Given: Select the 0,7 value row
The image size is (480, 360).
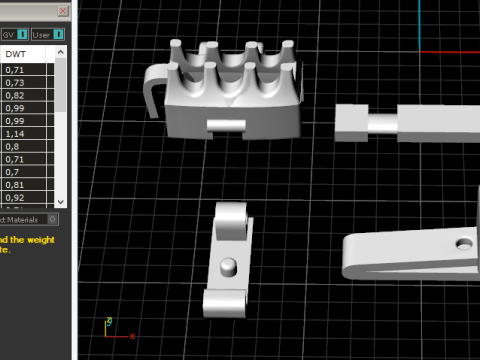Looking at the screenshot, I should click(x=23, y=172).
